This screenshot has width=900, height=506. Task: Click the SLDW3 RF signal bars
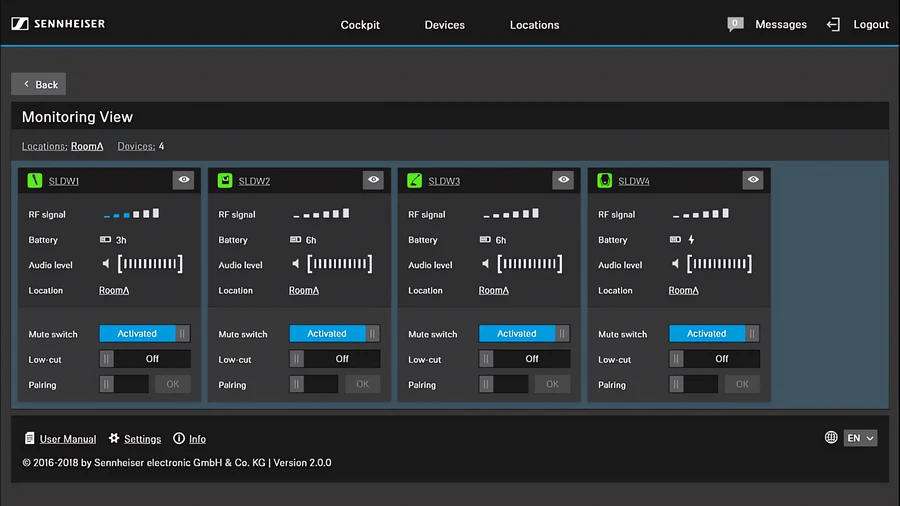click(511, 213)
